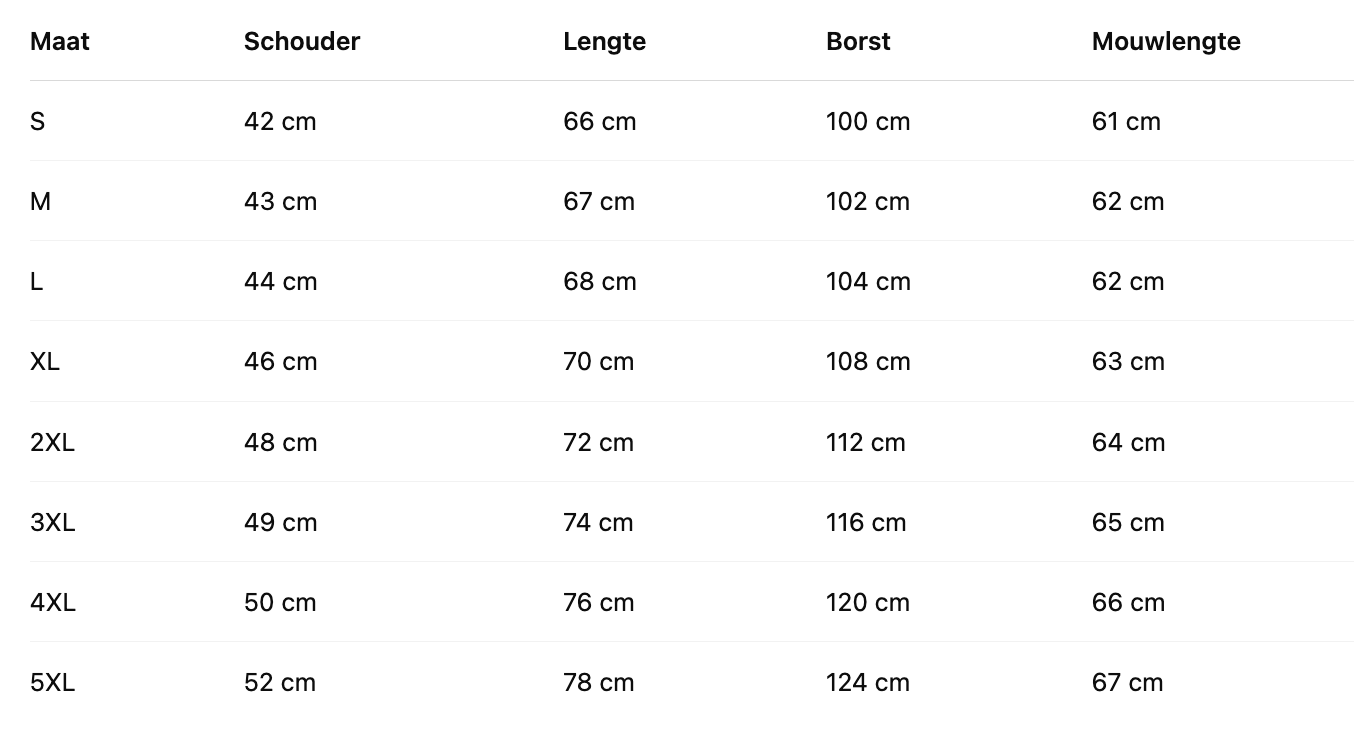Select the L size row label
This screenshot has width=1366, height=744.
pyautogui.click(x=37, y=282)
